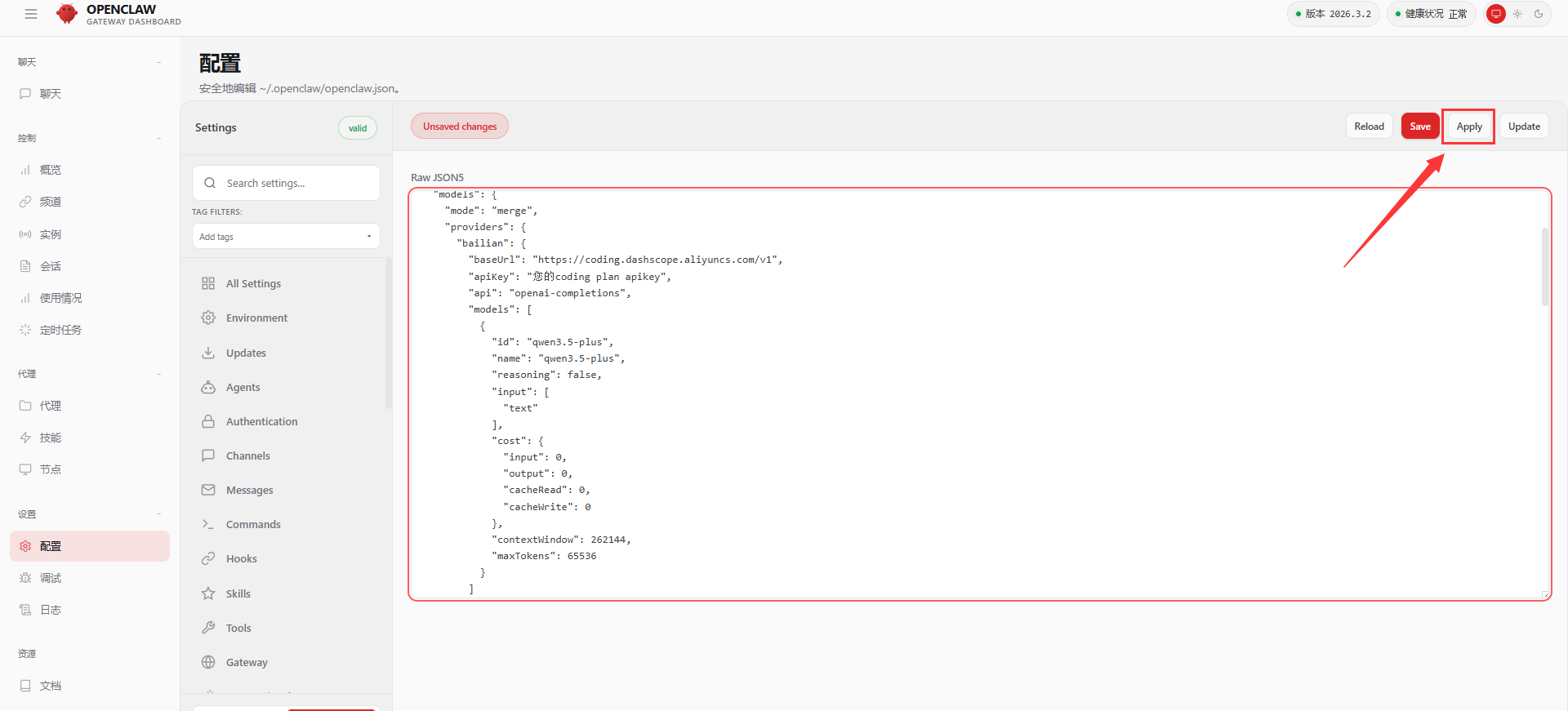Collapse the 控制 sidebar group
The height and width of the screenshot is (711, 1568).
(x=158, y=139)
